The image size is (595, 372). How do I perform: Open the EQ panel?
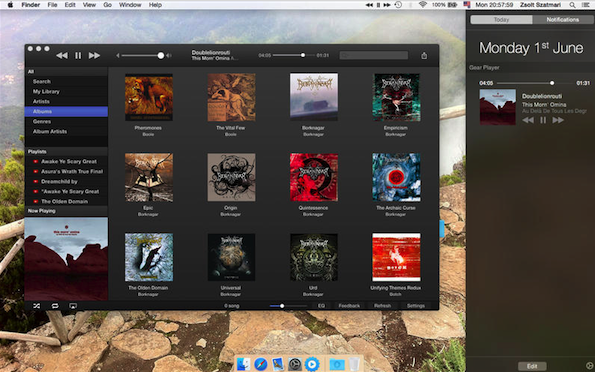321,306
